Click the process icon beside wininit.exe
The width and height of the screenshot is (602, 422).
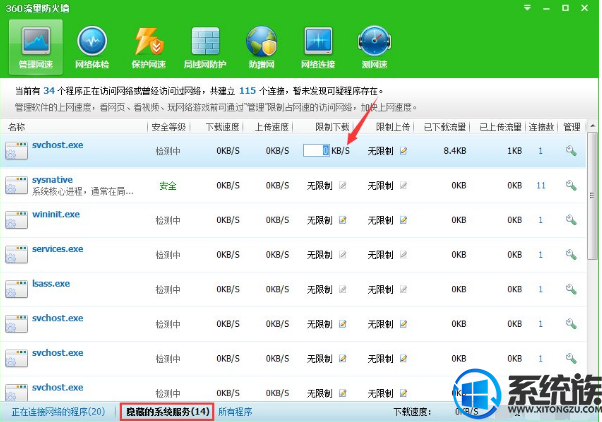click(x=17, y=220)
